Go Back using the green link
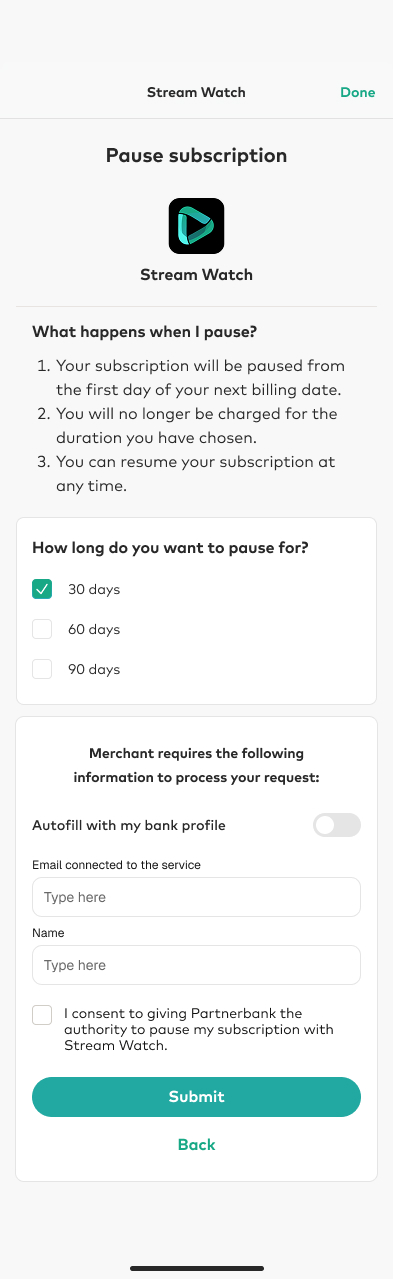The height and width of the screenshot is (1279, 393). 196,1145
